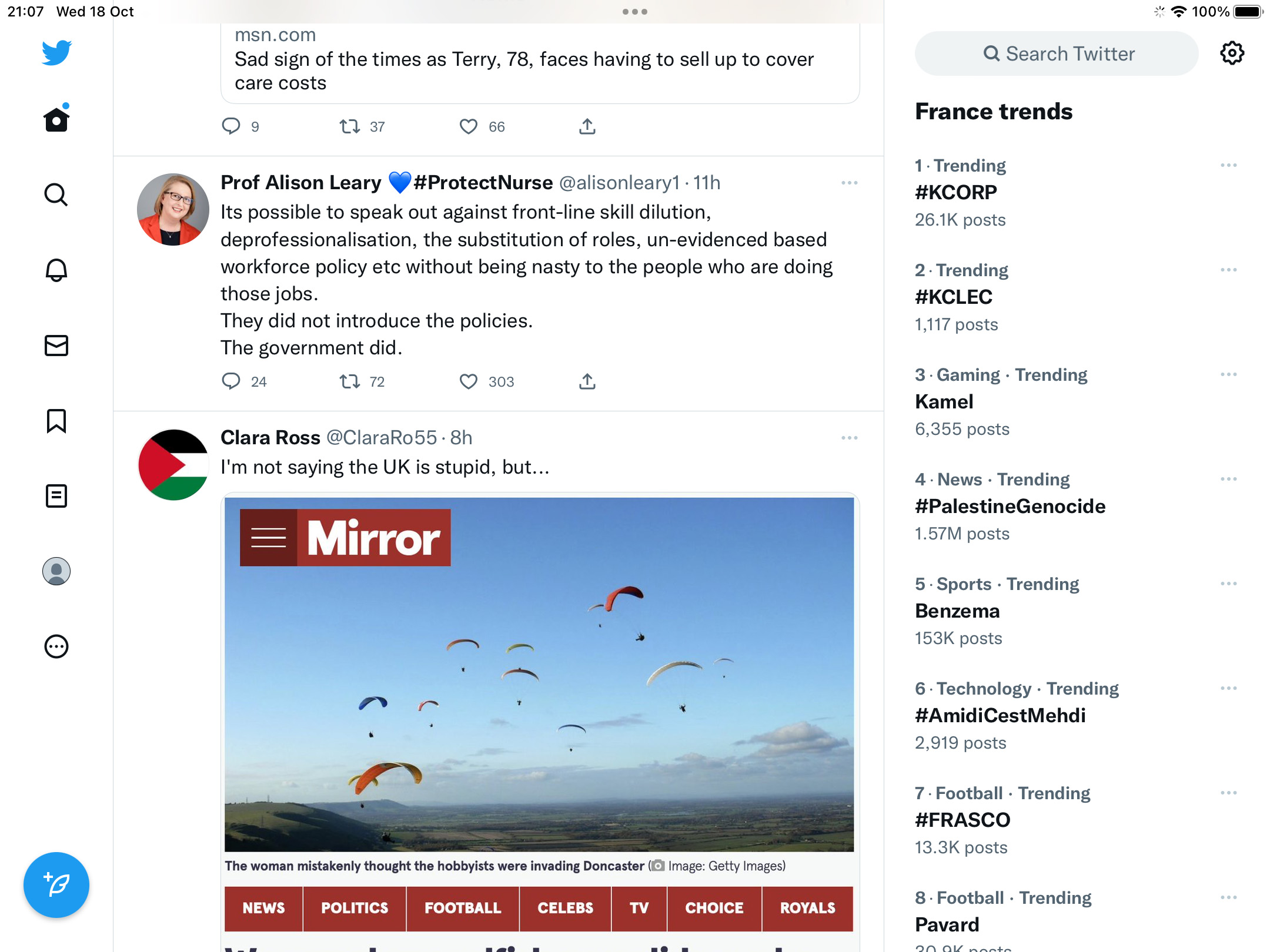Retweet Prof Alison Leary's tweet
Viewport: 1270px width, 952px height.
[x=350, y=381]
